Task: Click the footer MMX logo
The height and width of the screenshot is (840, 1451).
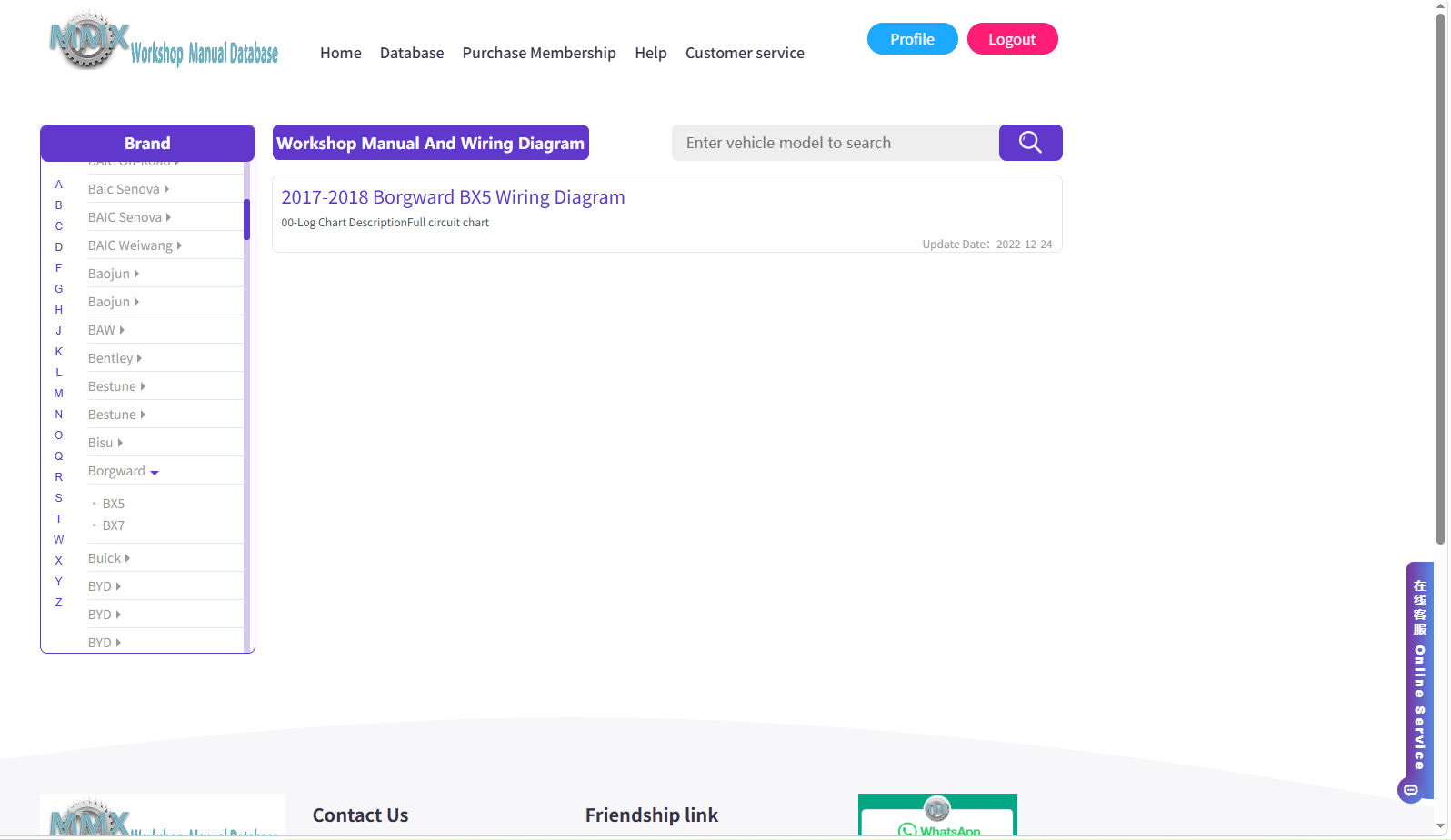Action: click(163, 815)
